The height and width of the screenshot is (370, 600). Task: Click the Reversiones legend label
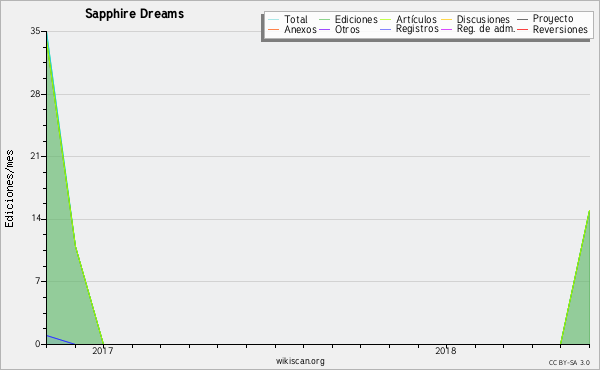coord(560,29)
